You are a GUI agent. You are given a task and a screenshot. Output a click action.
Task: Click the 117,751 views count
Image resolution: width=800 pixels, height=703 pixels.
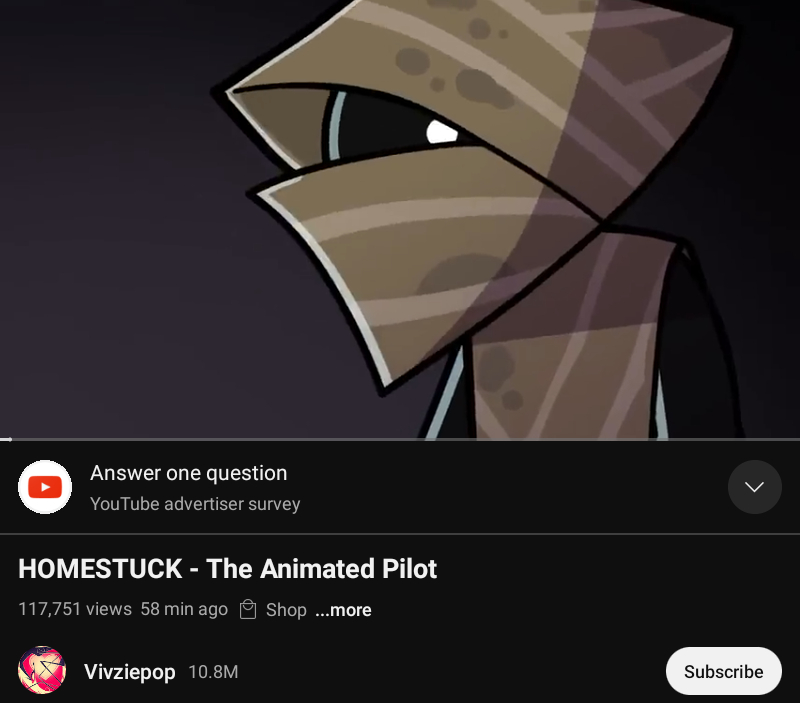coord(75,609)
